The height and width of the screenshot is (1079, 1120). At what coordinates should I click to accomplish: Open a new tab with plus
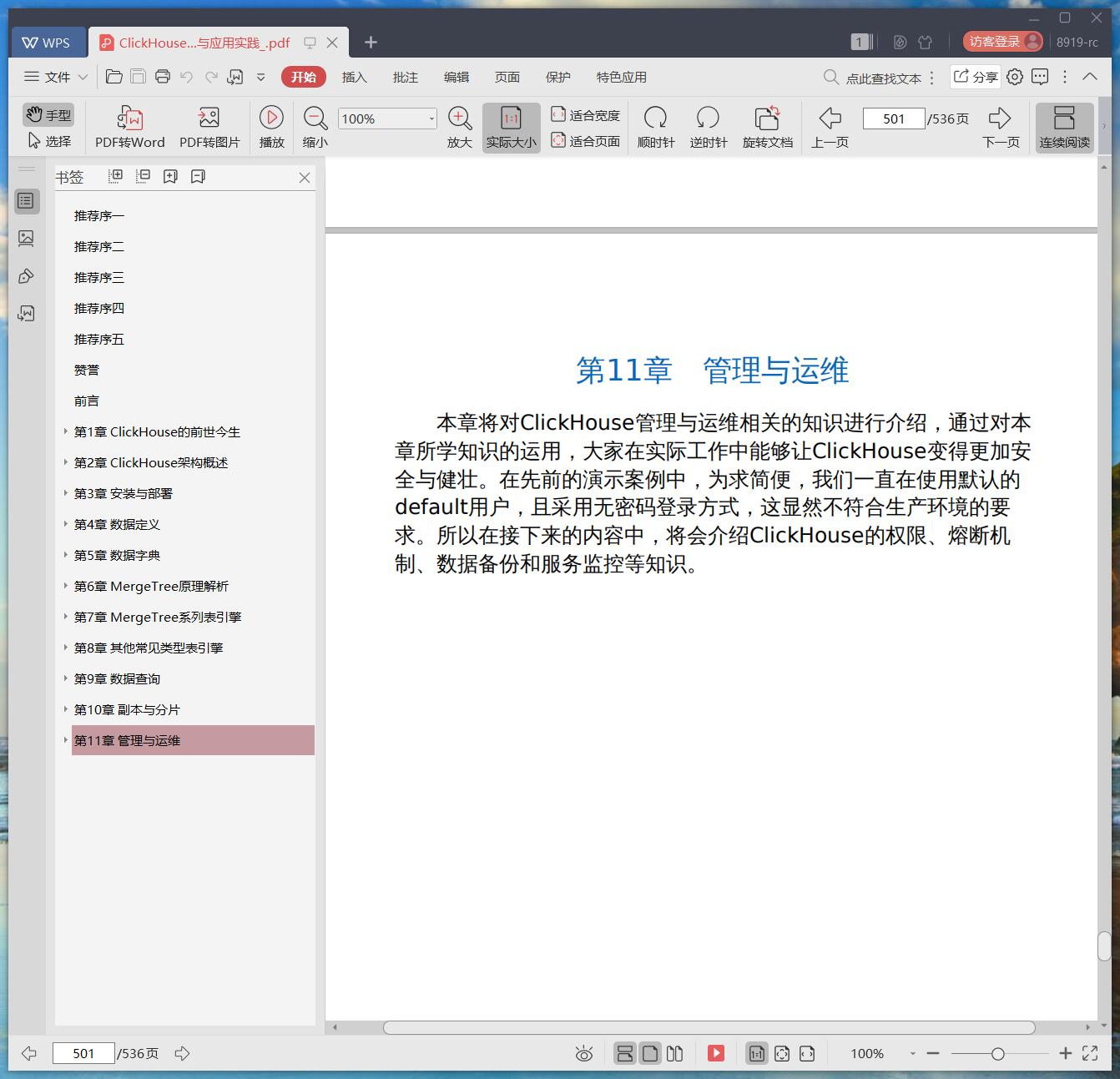tap(371, 42)
